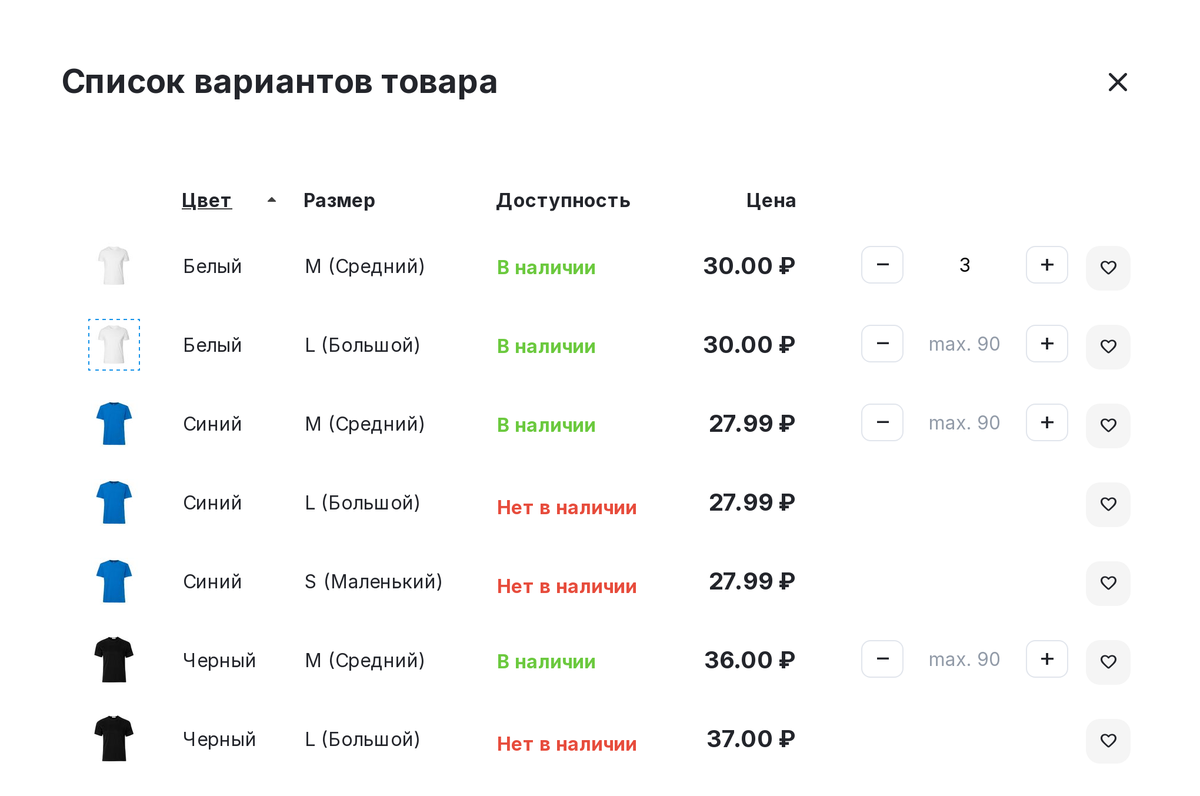Click the price 37.00 ₽
Screen dimensions: 1200x796
coord(751,739)
